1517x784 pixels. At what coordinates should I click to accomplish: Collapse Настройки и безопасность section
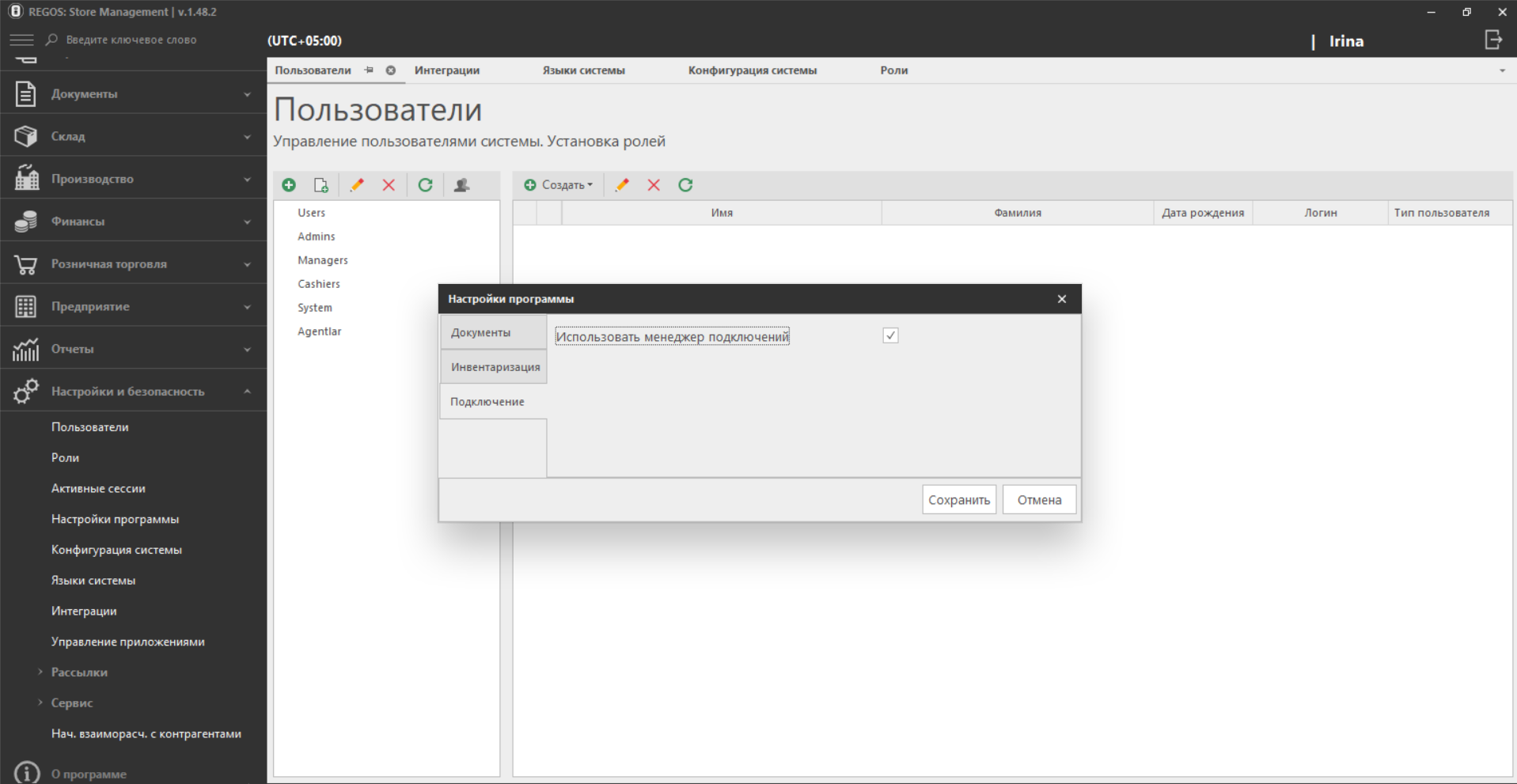click(133, 392)
